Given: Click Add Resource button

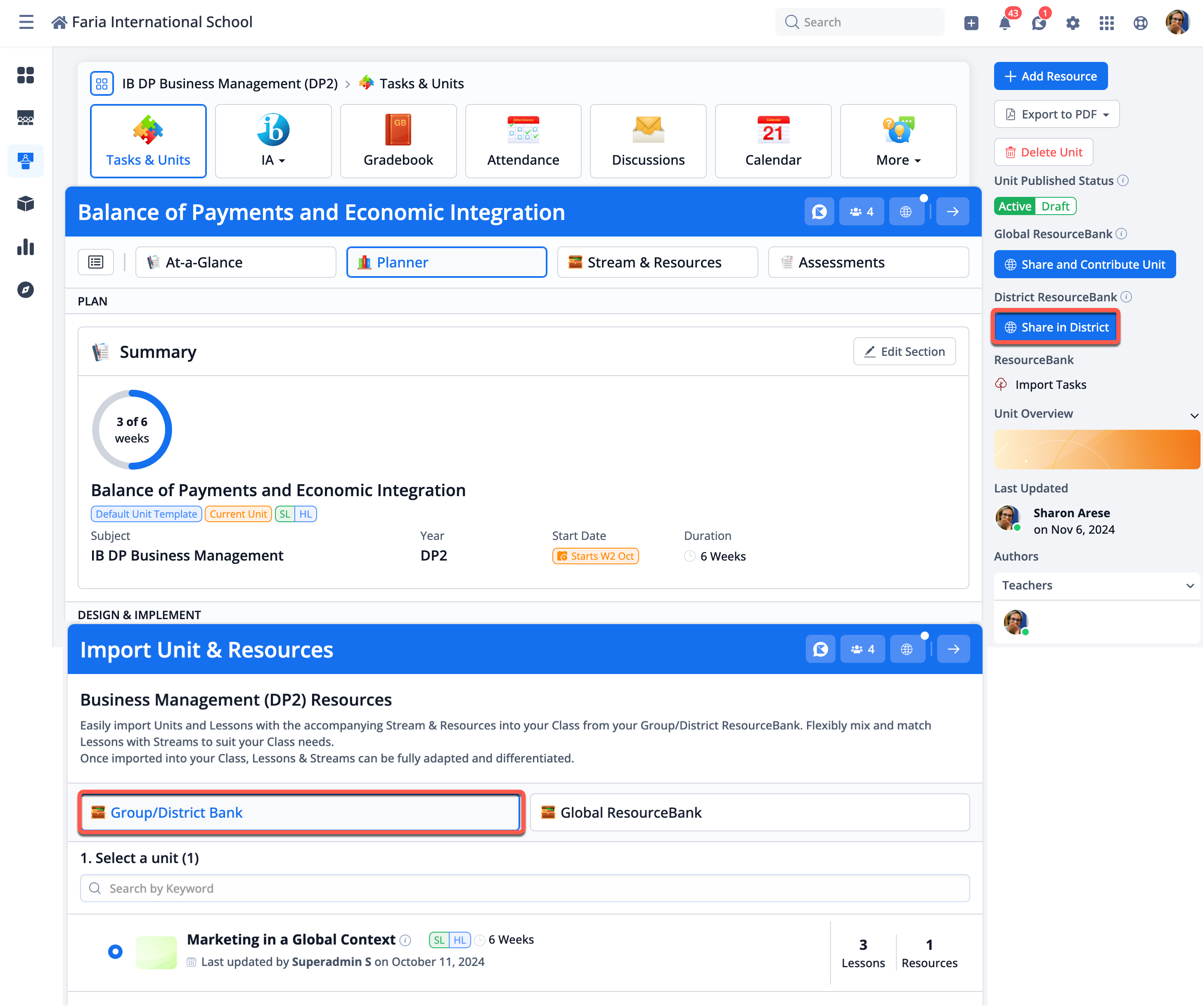Looking at the screenshot, I should (x=1051, y=76).
